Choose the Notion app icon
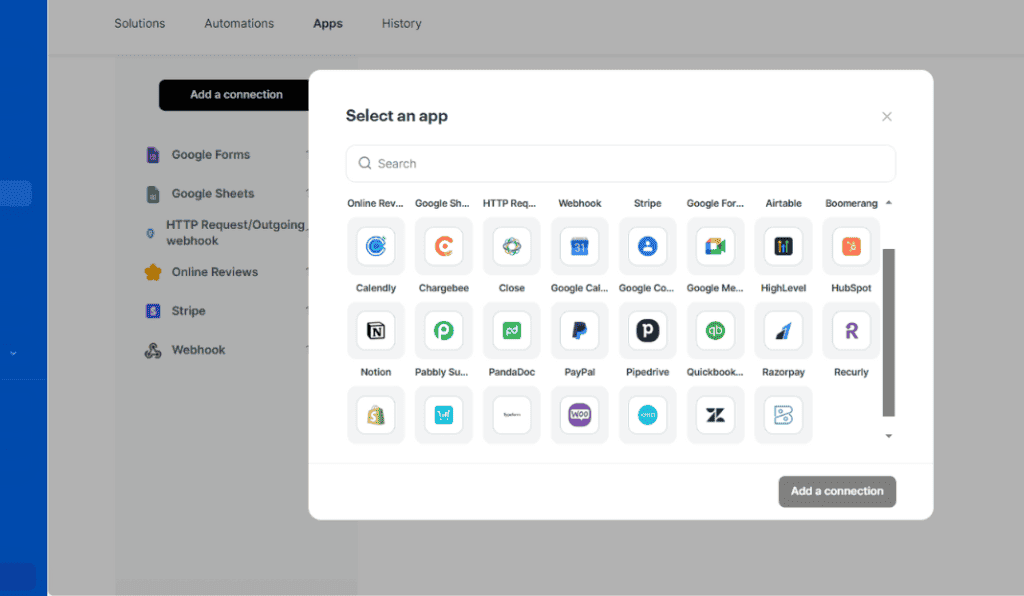Image resolution: width=1024 pixels, height=596 pixels. coord(376,330)
